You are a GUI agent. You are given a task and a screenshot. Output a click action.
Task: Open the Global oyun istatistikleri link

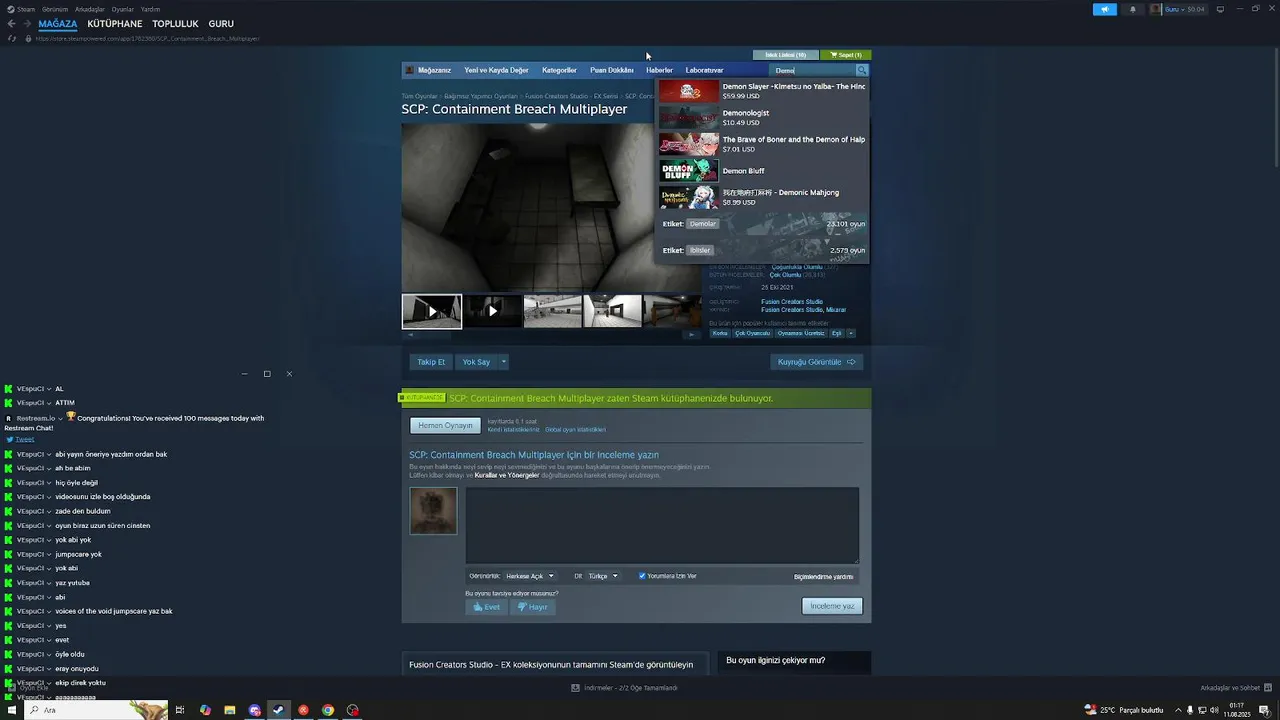point(575,430)
